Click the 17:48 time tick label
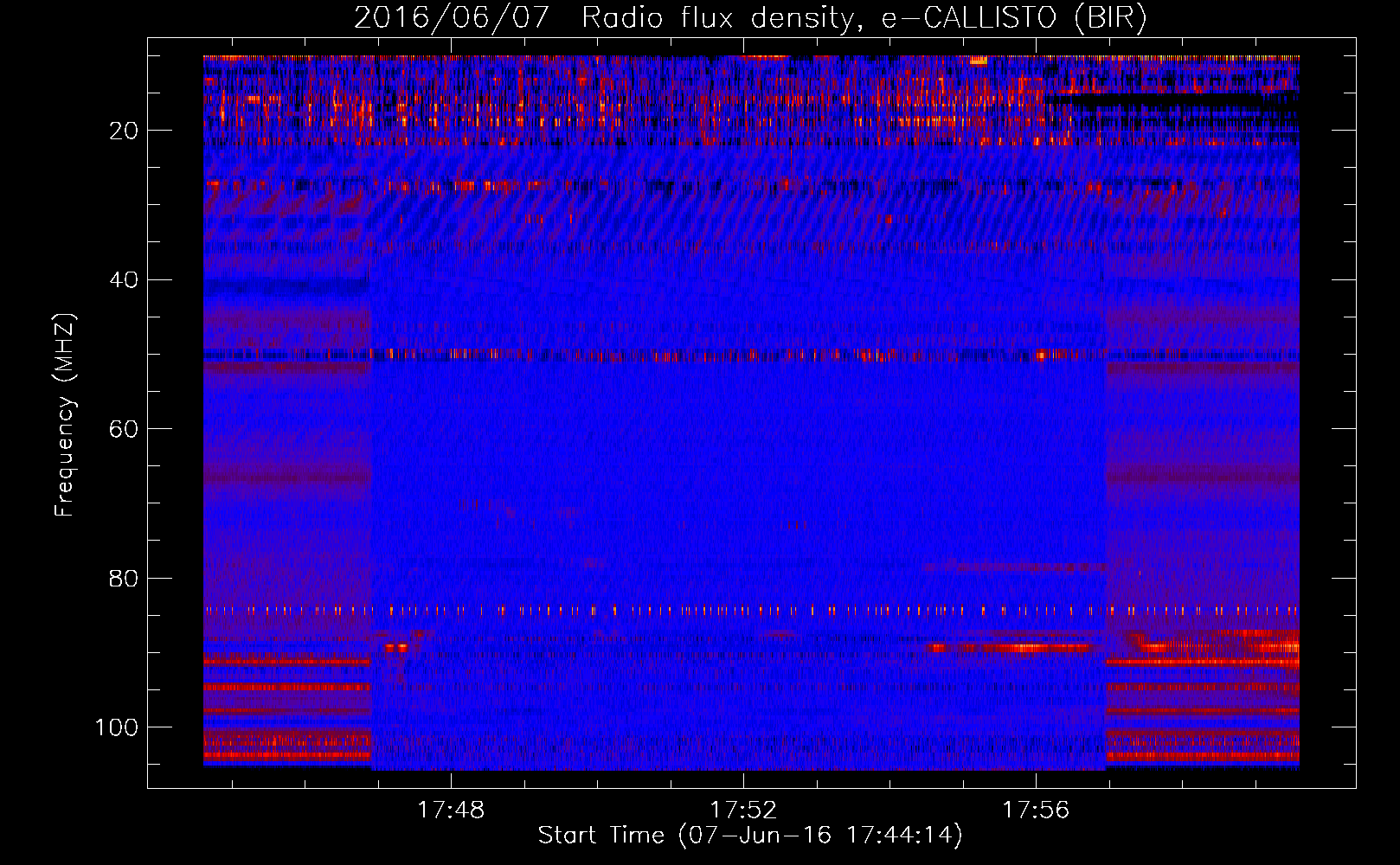Screen dimensions: 1400x865 pyautogui.click(x=451, y=810)
